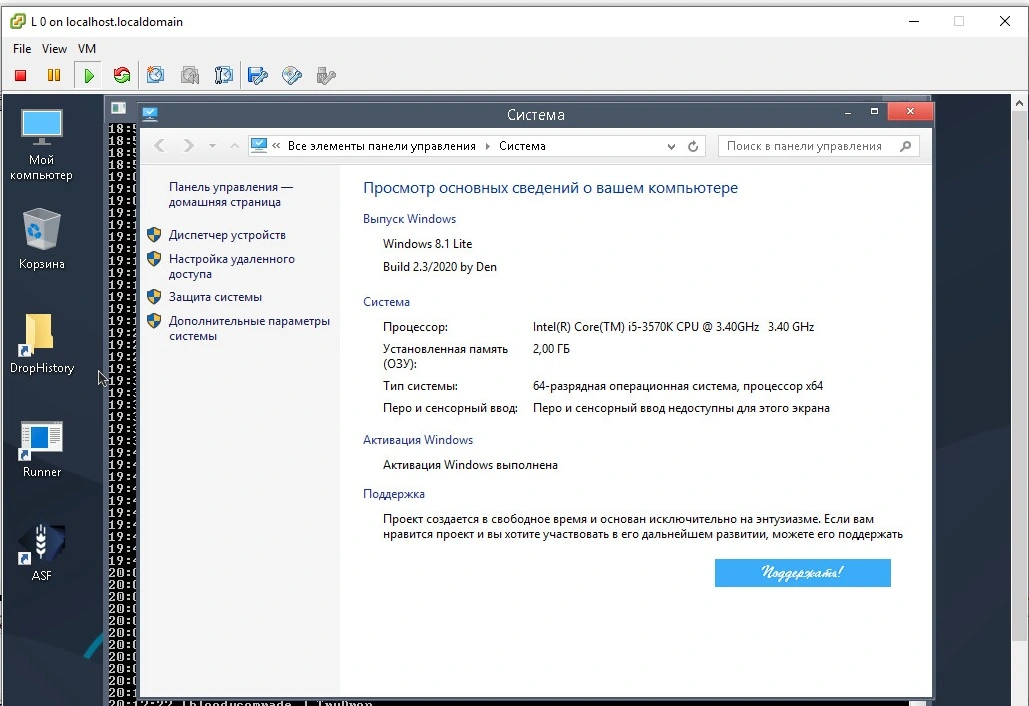Open Дополнительные параметры системы link
Screen dimensions: 1029x706
coord(249,328)
